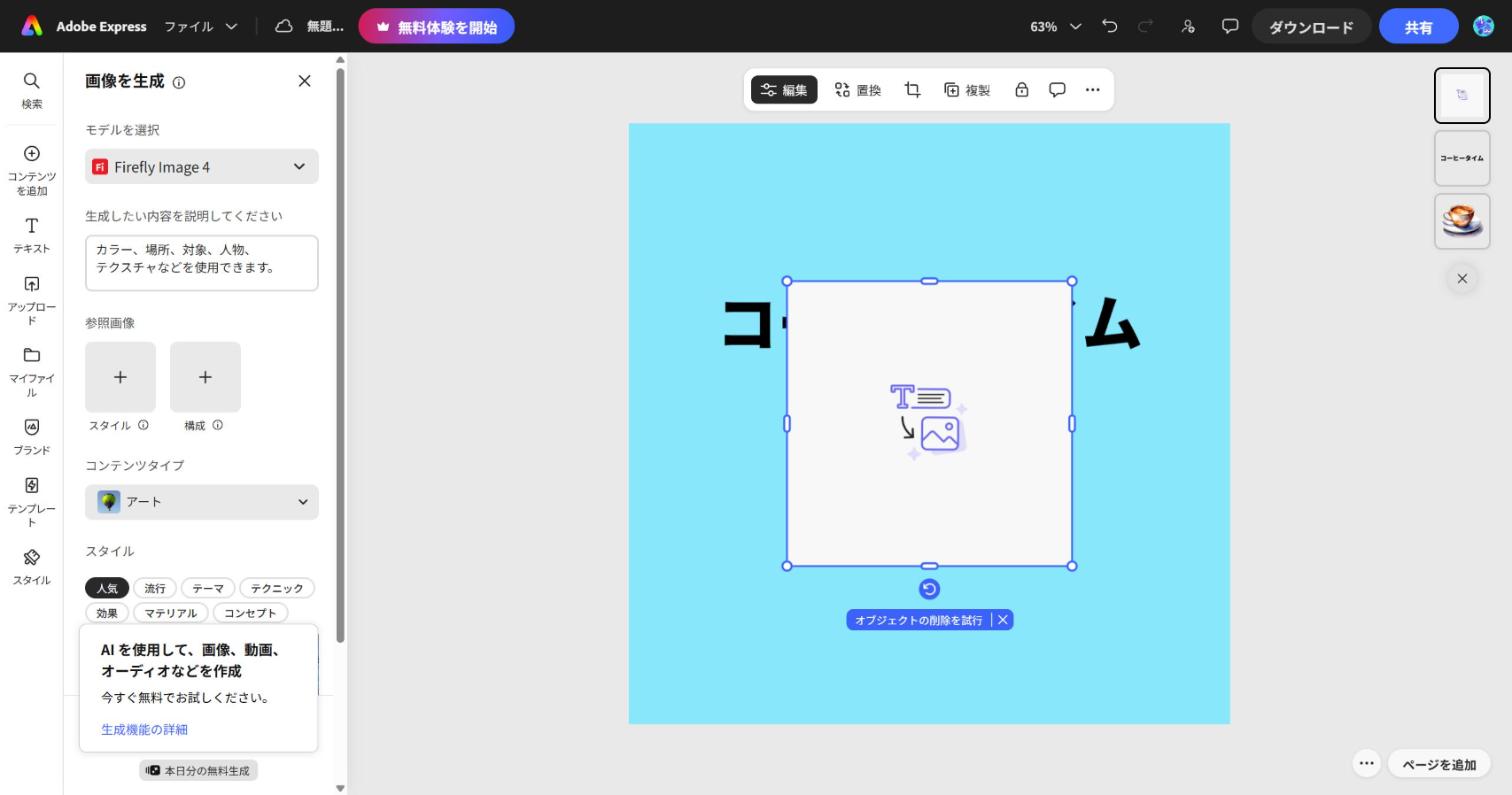Click the generate image placeholder on canvas
This screenshot has height=795, width=1512.
[929, 424]
